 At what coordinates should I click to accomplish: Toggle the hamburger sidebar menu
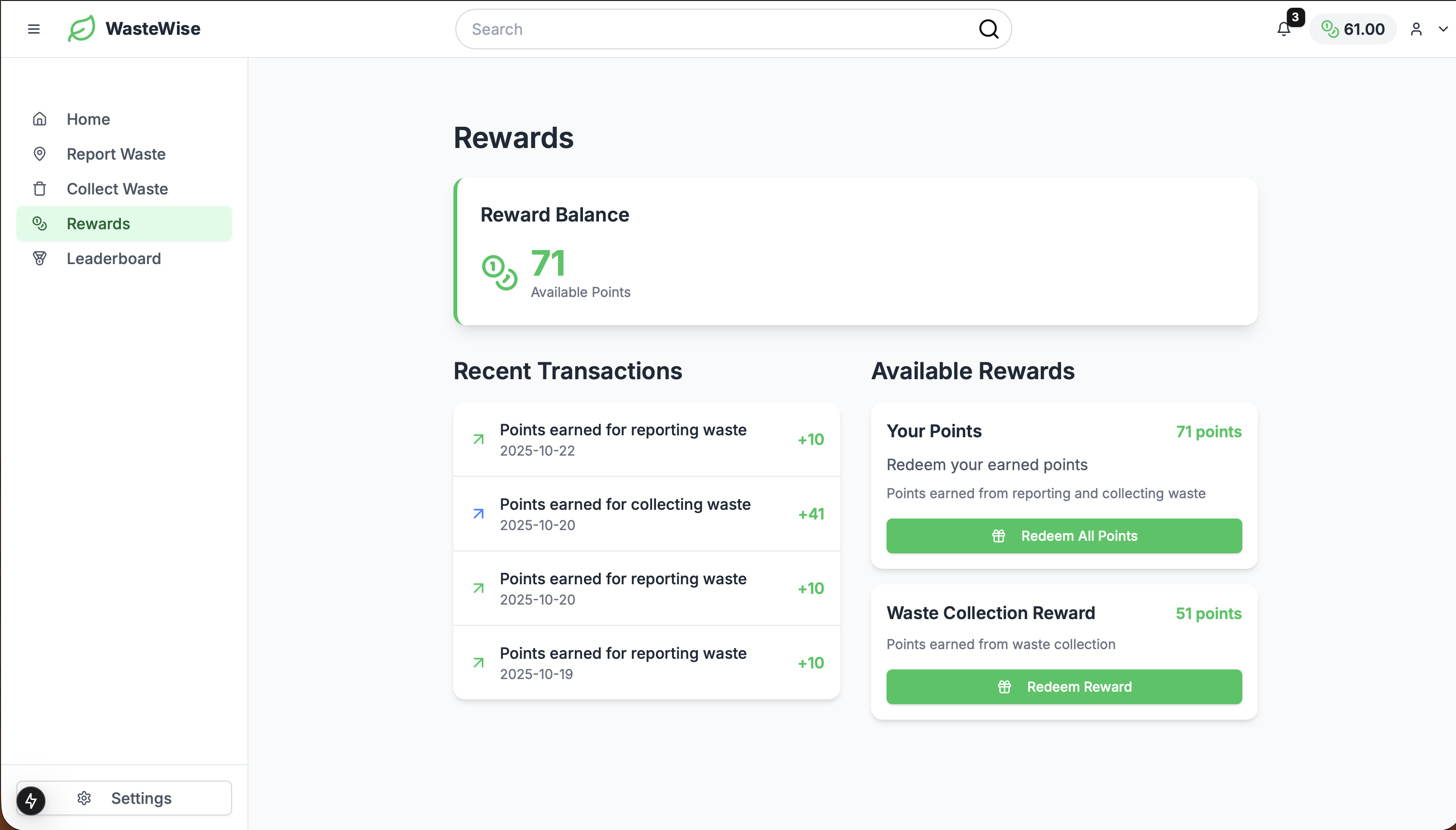coord(34,29)
